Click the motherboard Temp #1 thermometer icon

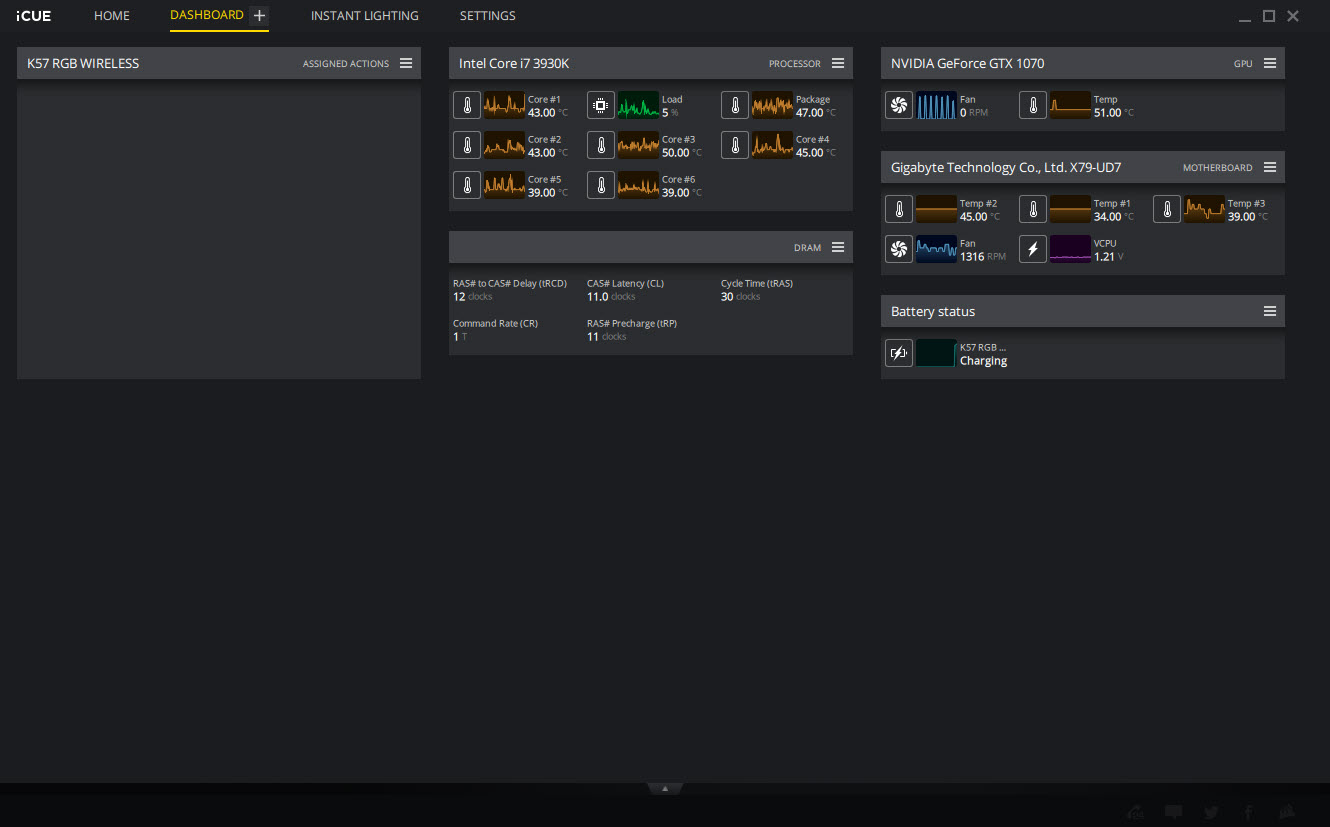[1032, 209]
